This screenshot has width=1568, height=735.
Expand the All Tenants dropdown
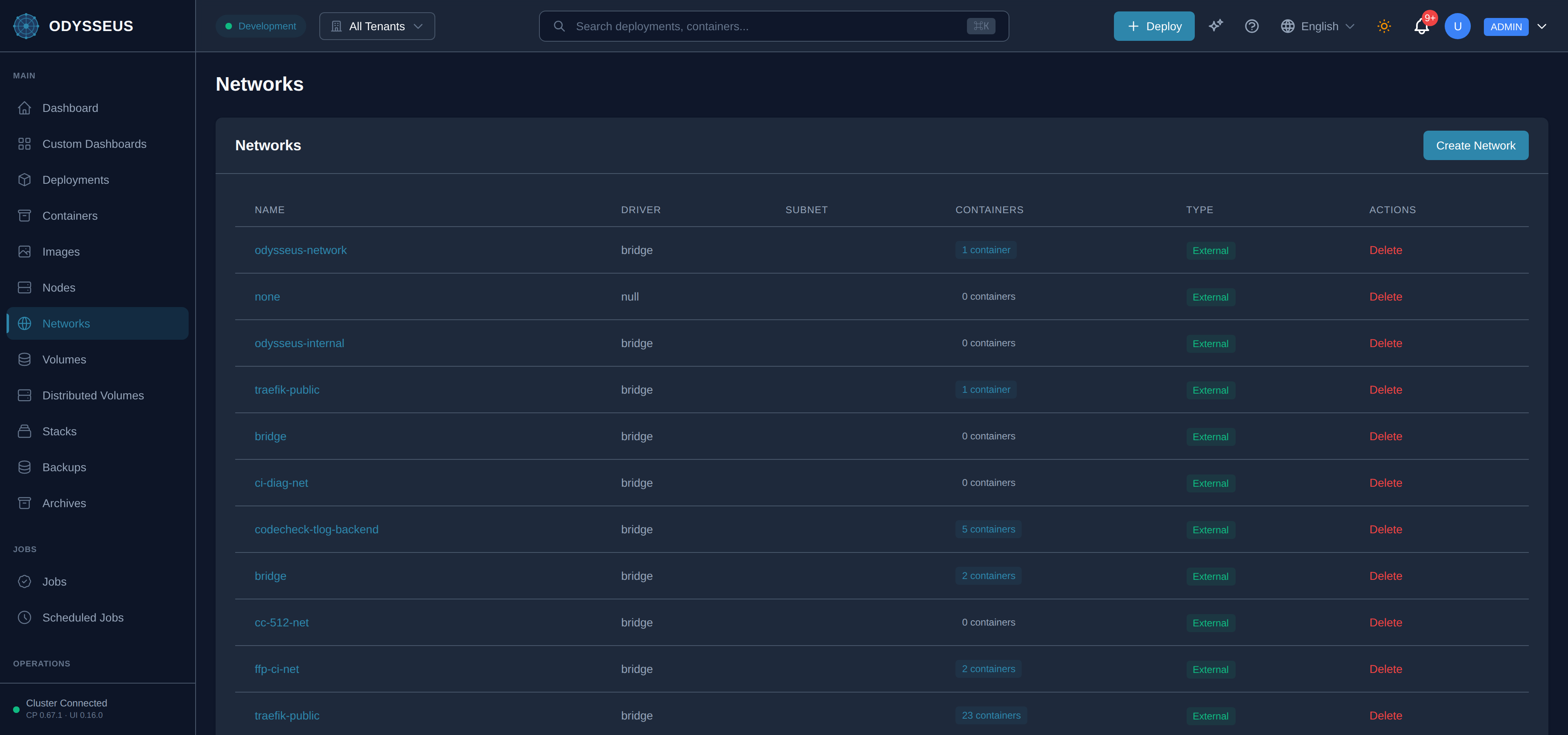(x=377, y=26)
